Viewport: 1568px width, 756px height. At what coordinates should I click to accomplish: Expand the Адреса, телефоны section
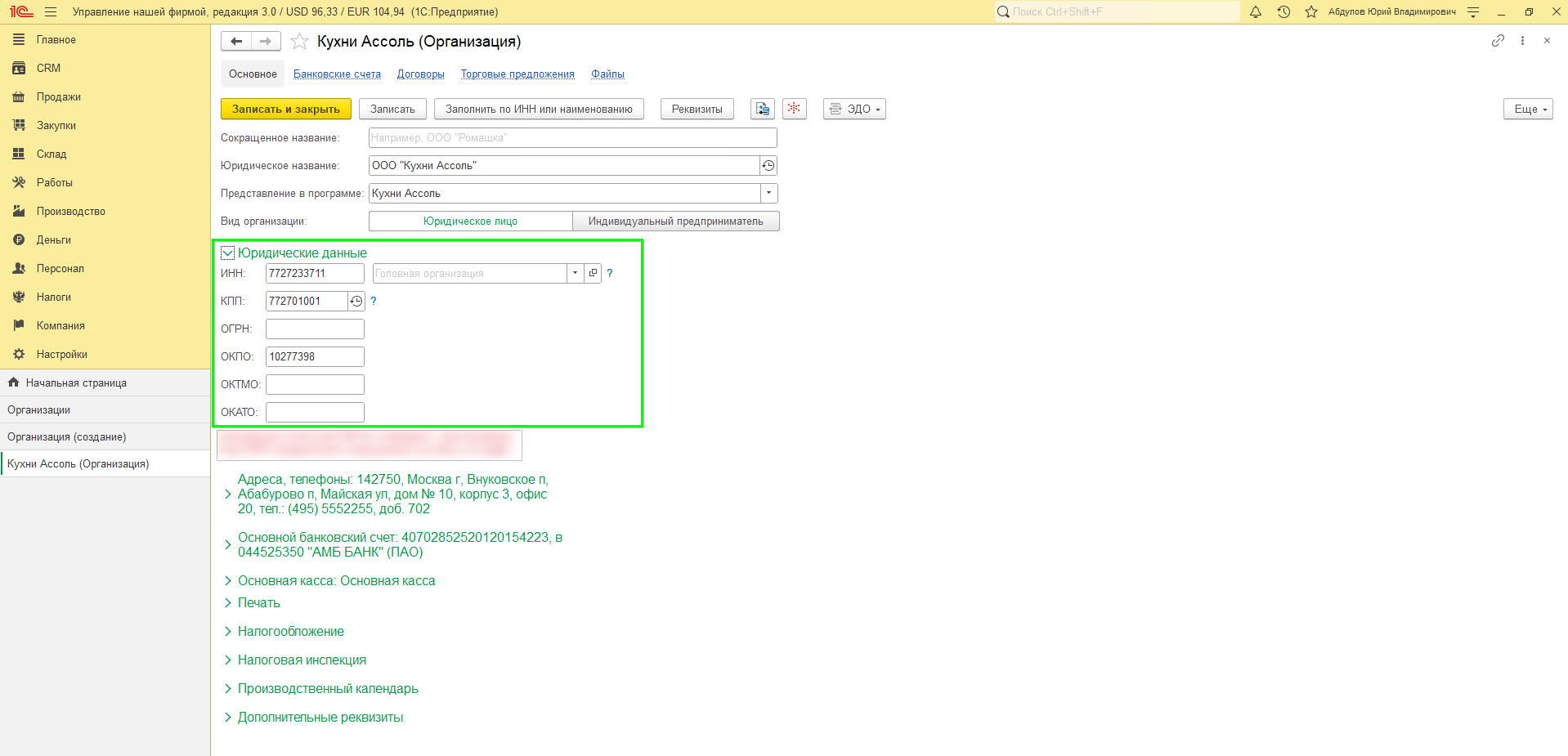click(228, 494)
